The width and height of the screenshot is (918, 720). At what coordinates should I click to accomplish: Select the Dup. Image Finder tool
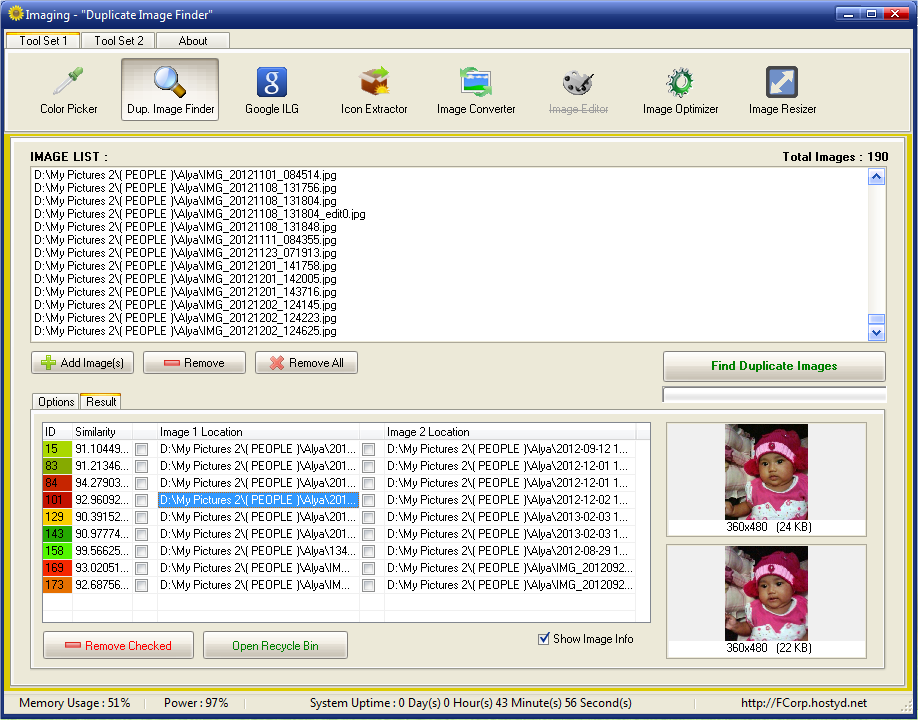(x=170, y=90)
